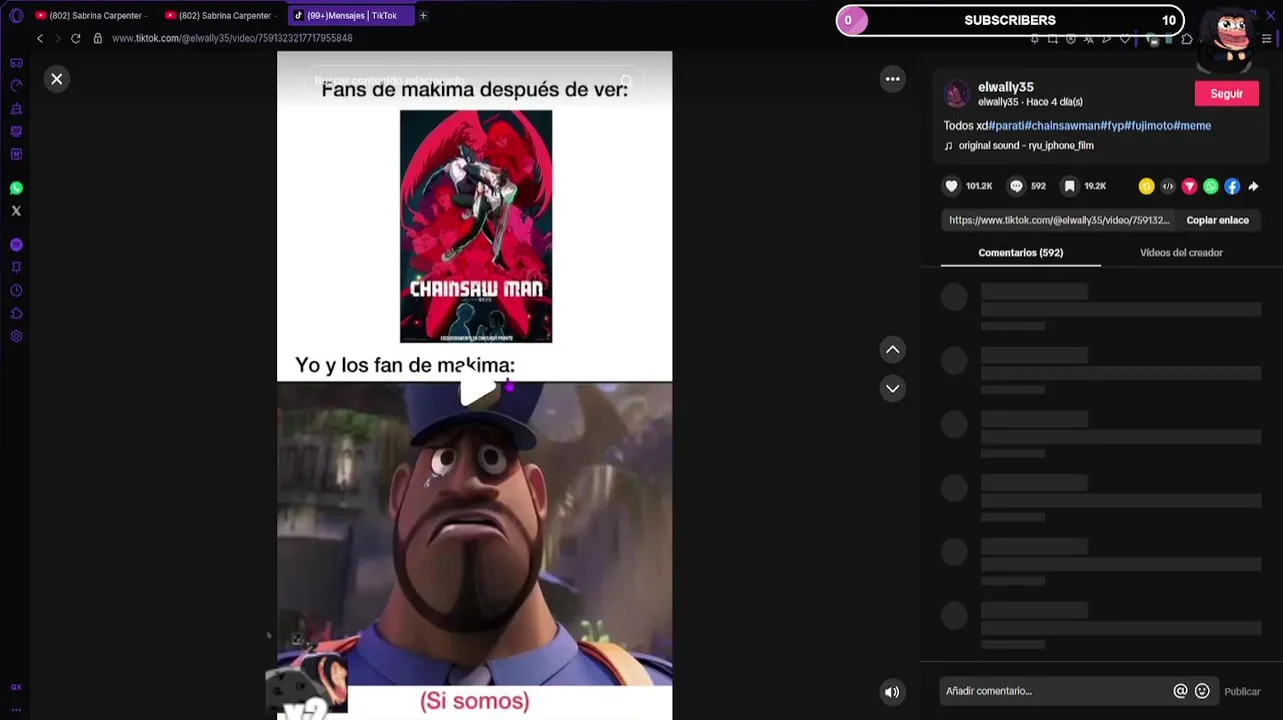Send to friends red arrow icon
The height and width of the screenshot is (720, 1283).
[x=1189, y=186]
